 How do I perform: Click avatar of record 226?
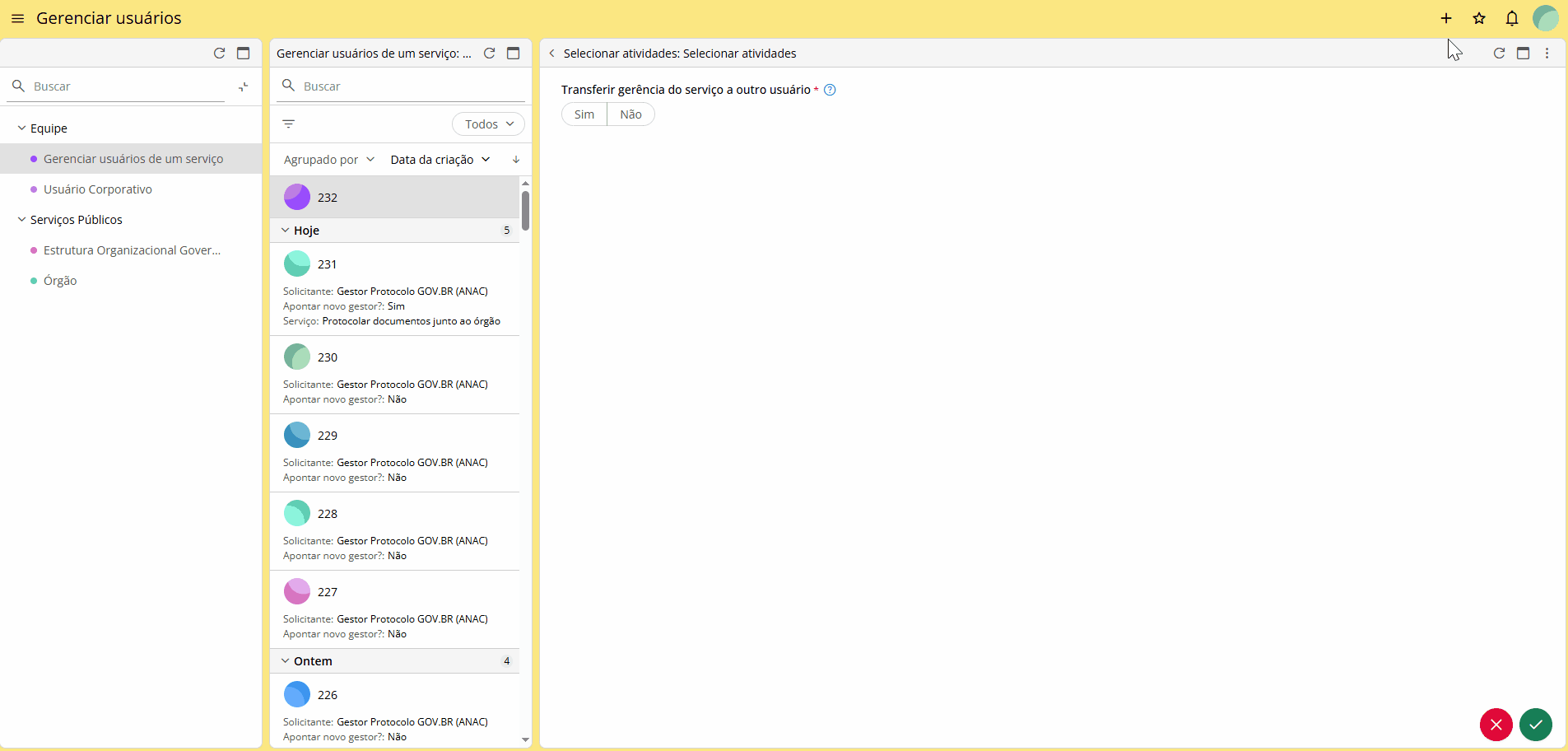(297, 695)
